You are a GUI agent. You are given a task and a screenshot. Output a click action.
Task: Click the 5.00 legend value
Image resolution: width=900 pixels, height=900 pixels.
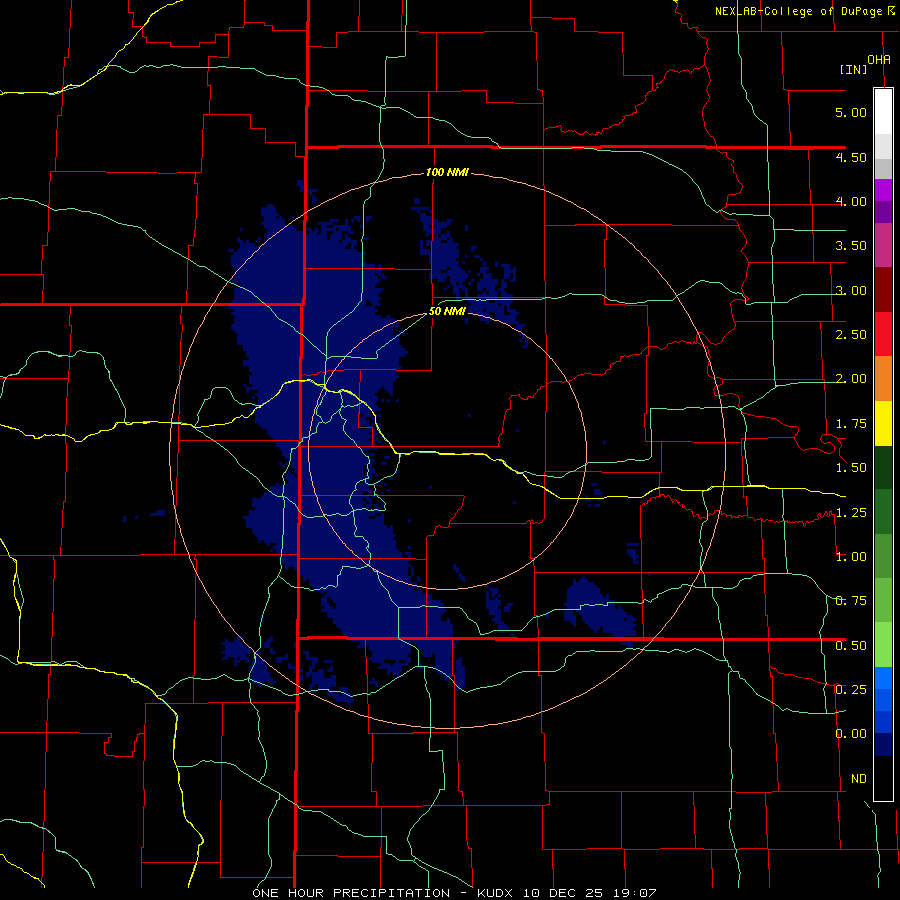(851, 112)
